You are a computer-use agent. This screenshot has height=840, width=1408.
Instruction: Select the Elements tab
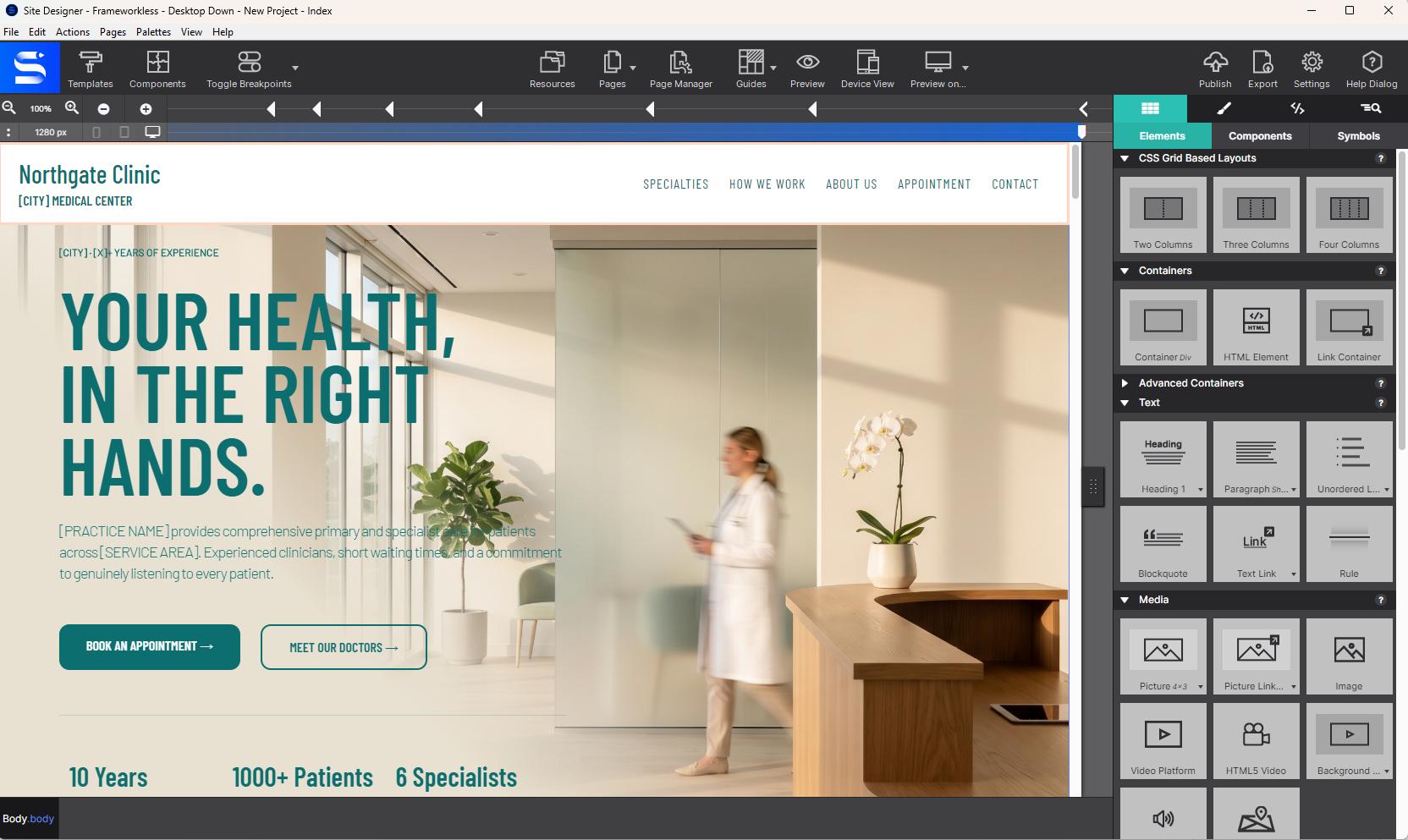(x=1162, y=136)
